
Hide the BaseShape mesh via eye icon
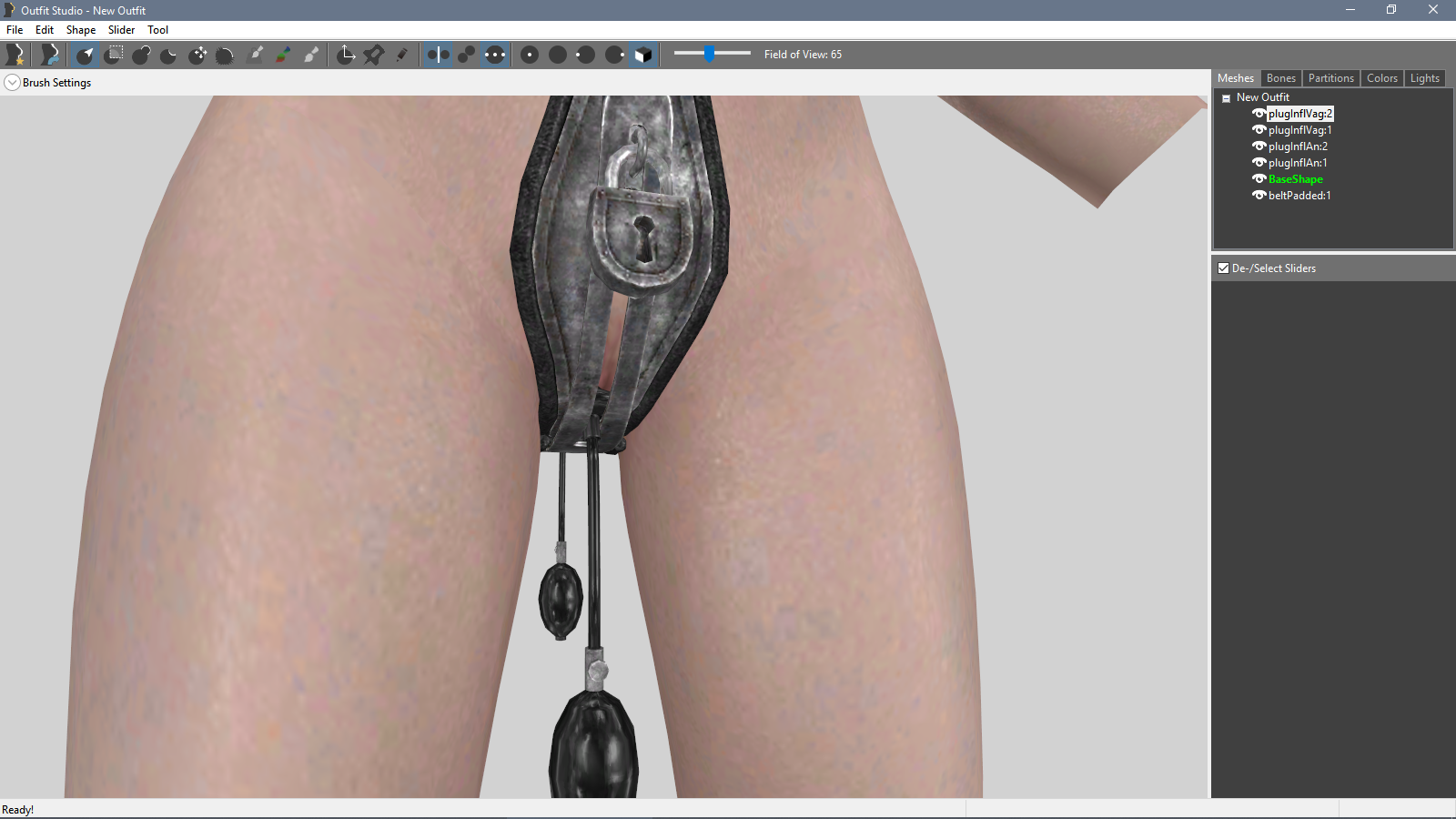1259,179
